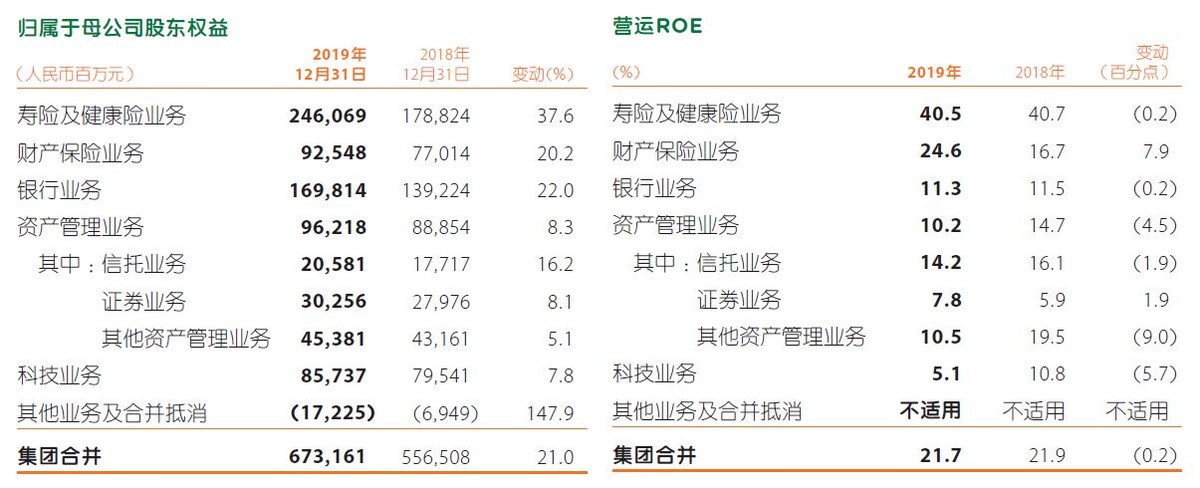Screen dimensions: 1200x488
Task: Click the 2018年 header in ROE table
Action: click(1040, 73)
